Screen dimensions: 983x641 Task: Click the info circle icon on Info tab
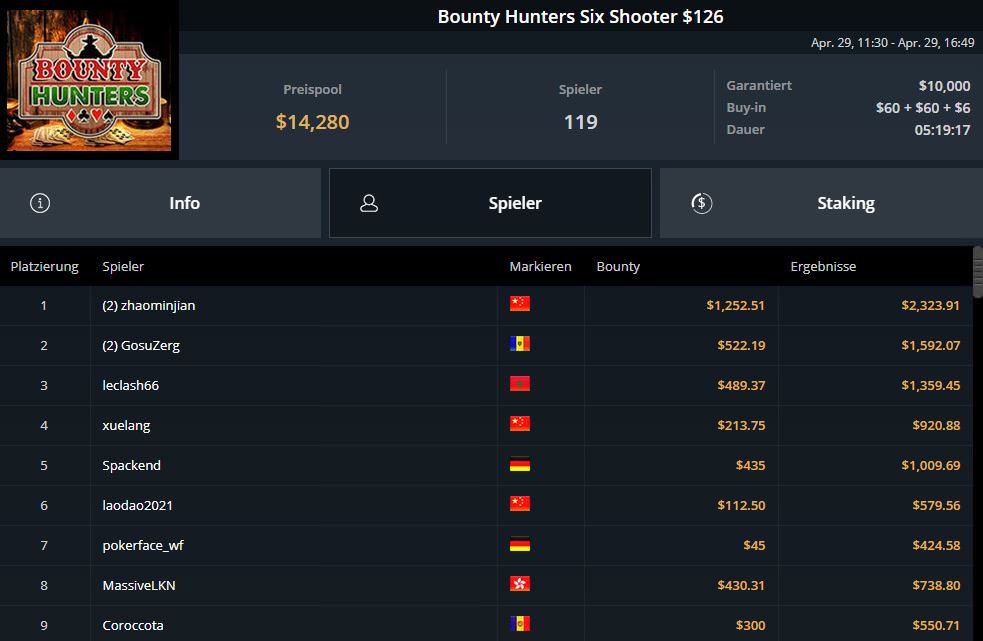[x=40, y=203]
